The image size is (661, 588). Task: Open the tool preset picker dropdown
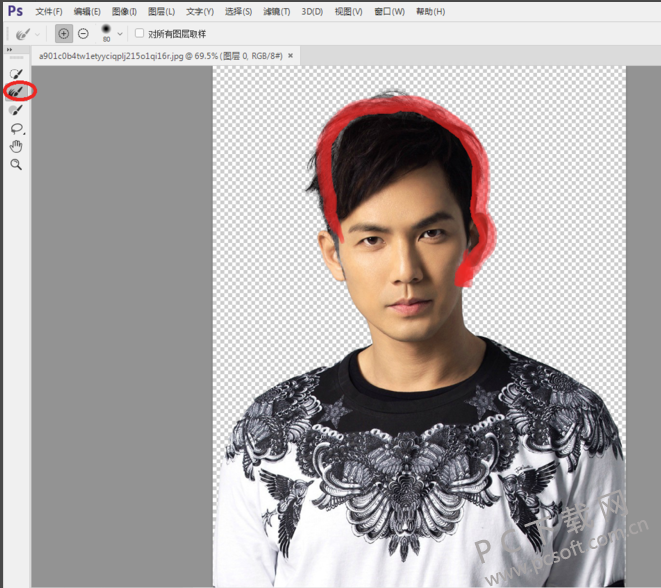click(x=23, y=34)
